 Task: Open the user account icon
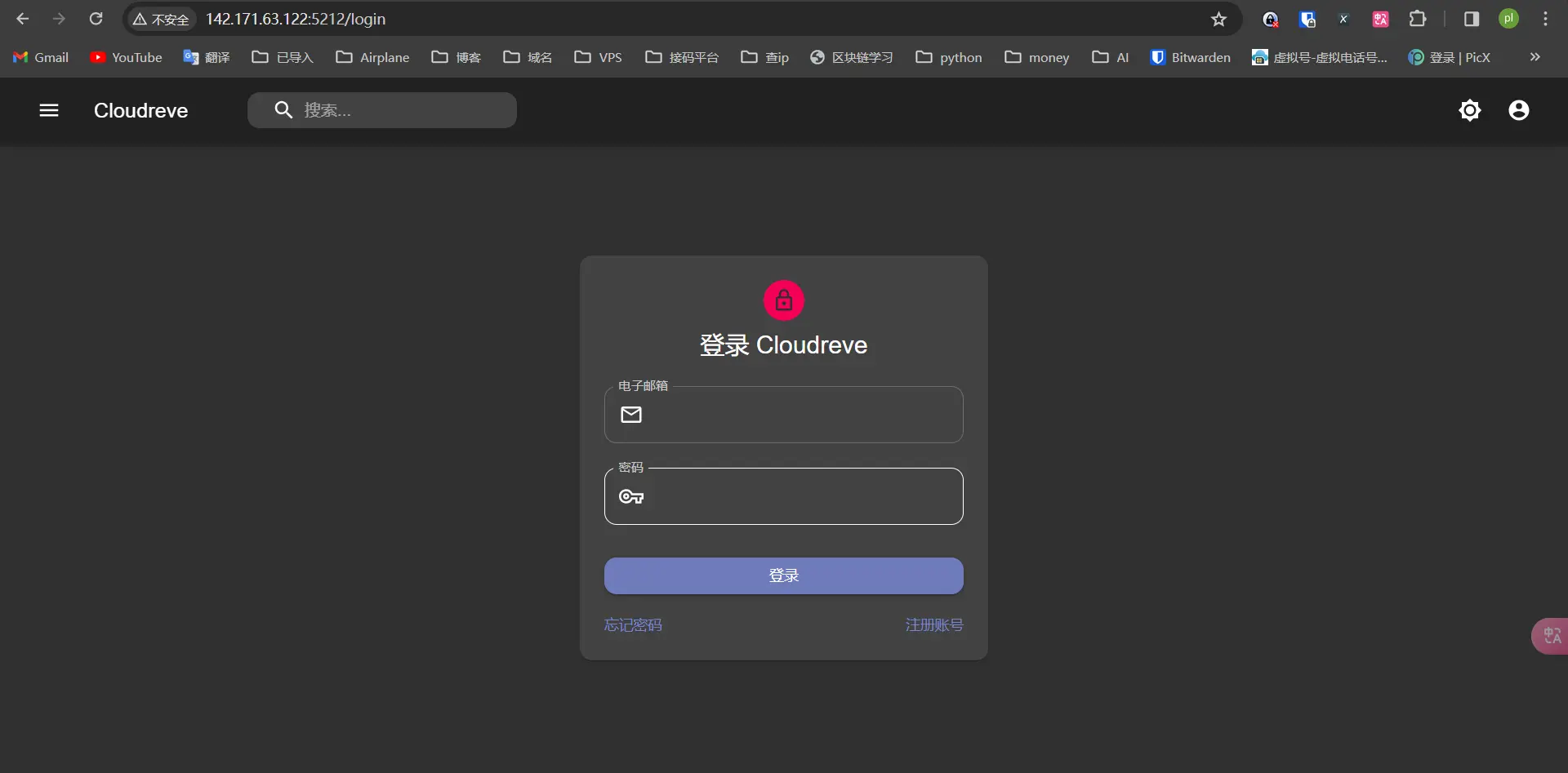tap(1519, 110)
